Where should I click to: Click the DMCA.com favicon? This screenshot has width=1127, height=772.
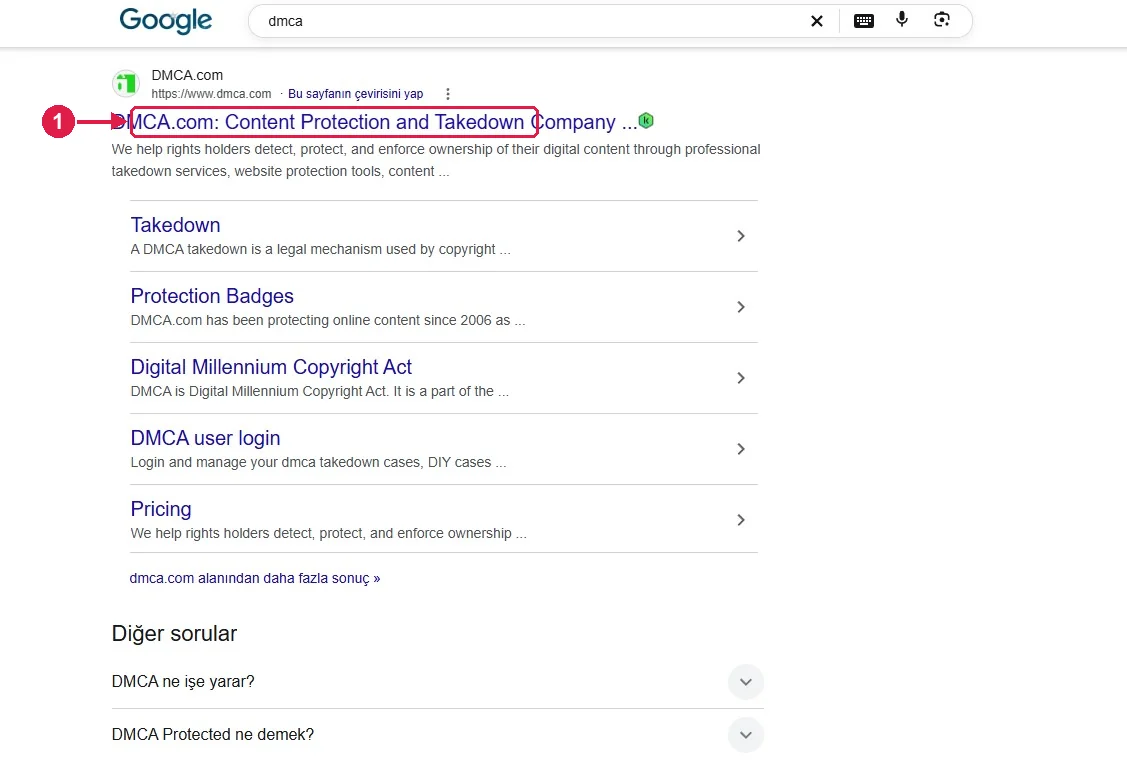coord(126,84)
